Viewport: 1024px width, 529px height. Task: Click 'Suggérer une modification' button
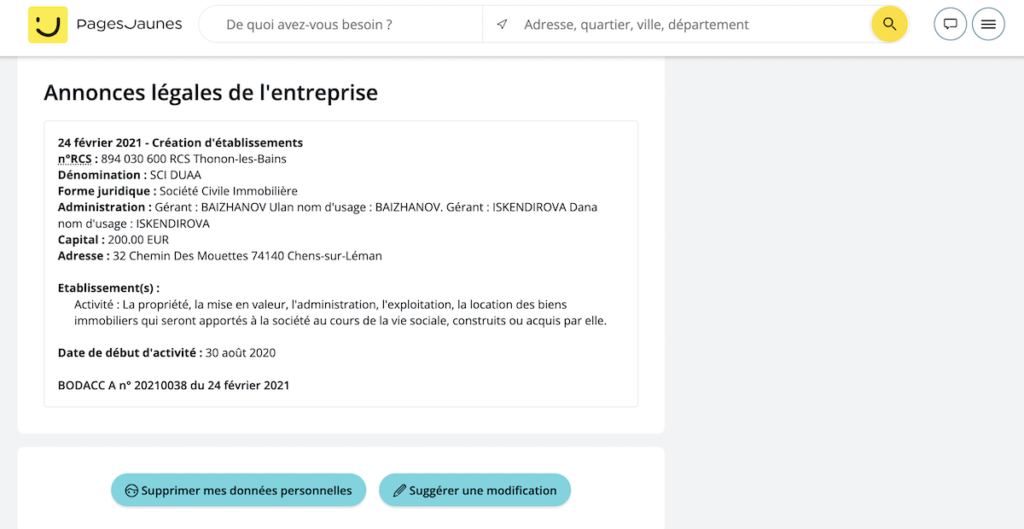pyautogui.click(x=474, y=490)
